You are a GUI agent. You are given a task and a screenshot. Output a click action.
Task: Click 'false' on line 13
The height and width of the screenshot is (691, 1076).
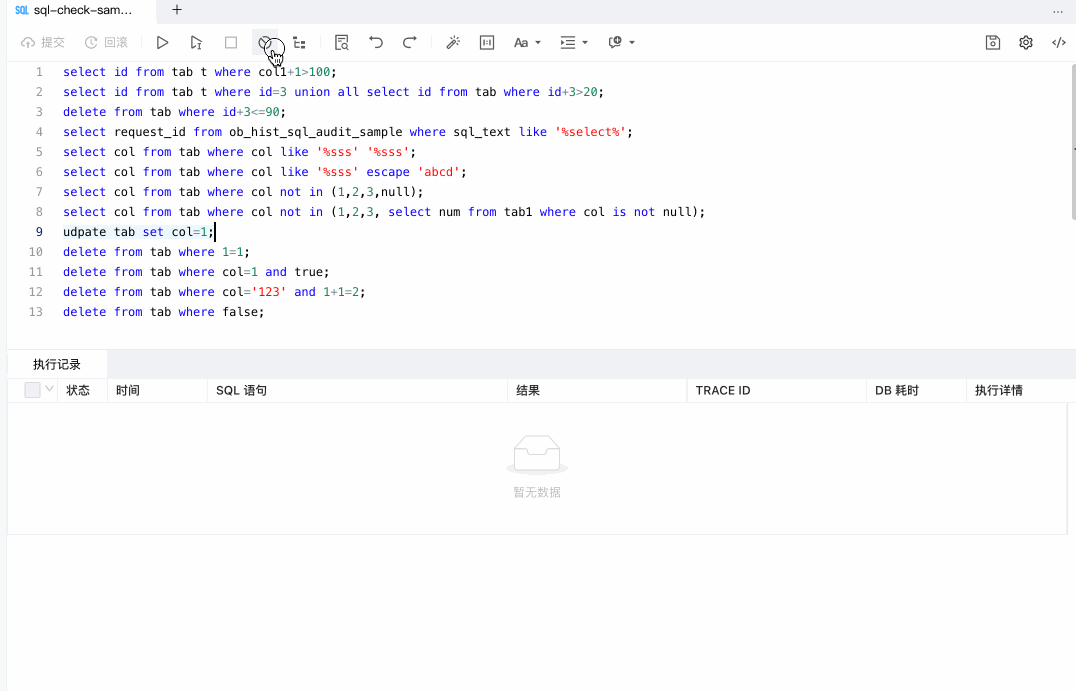coord(239,312)
